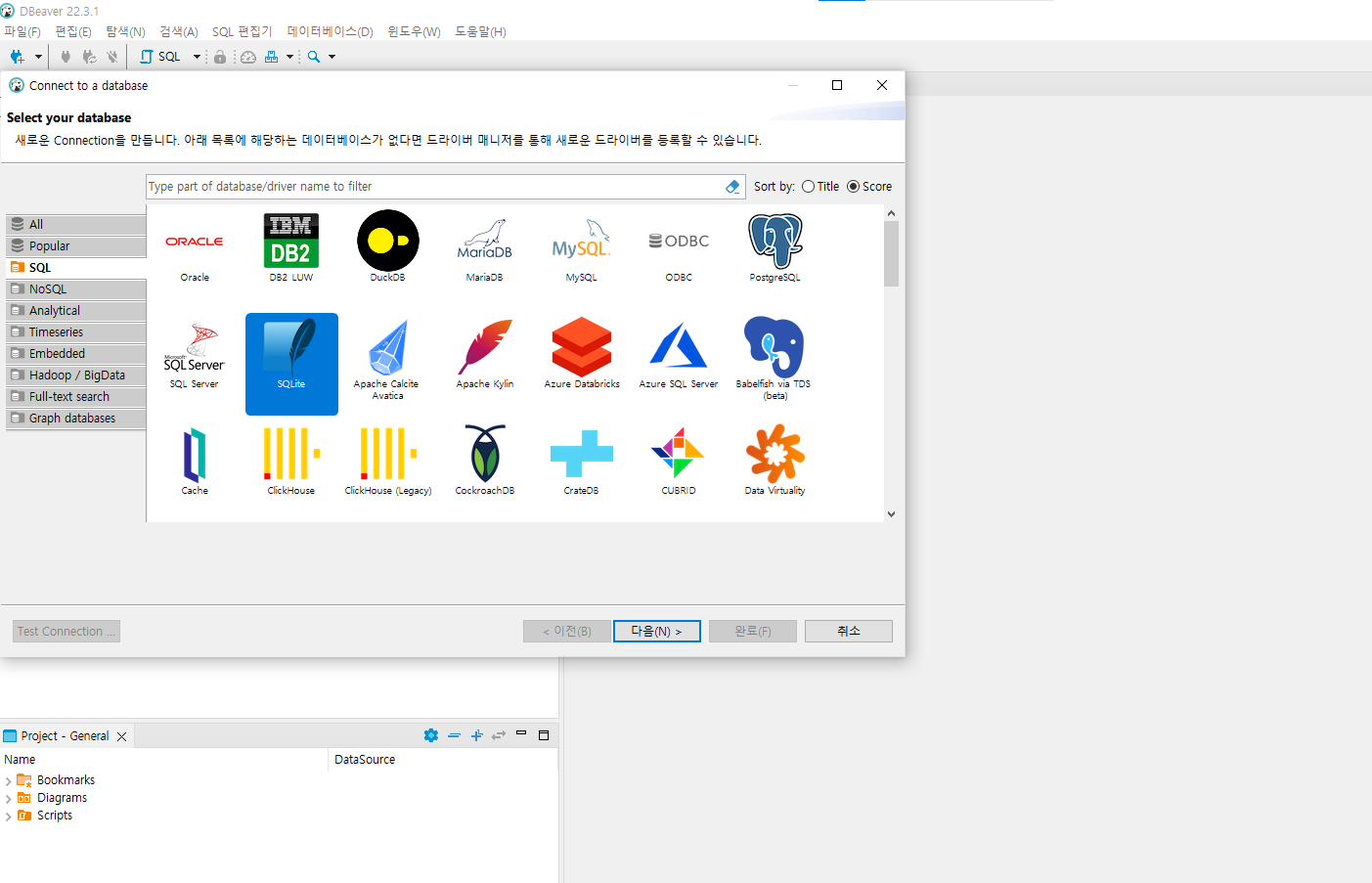Choose the IBM DB2 LUW driver

(x=291, y=248)
